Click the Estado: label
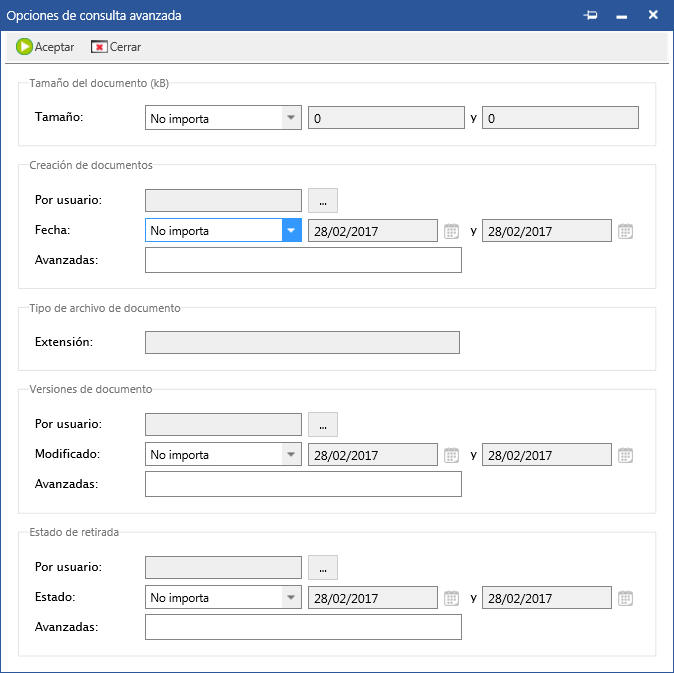This screenshot has width=674, height=673. [x=55, y=597]
